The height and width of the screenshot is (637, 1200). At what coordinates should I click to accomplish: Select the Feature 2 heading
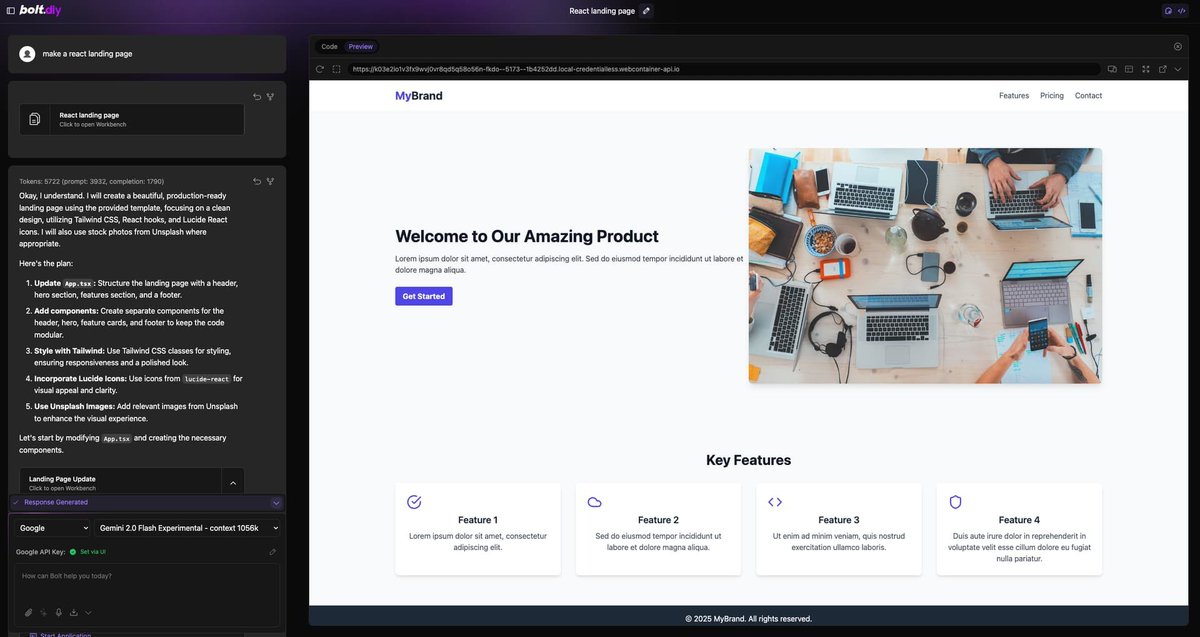coord(658,520)
